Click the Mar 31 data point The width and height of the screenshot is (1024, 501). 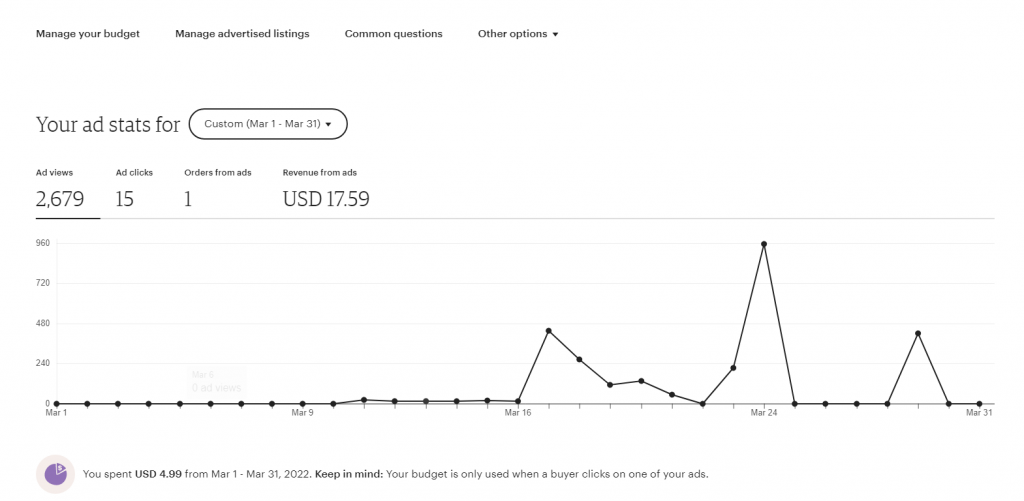click(979, 404)
